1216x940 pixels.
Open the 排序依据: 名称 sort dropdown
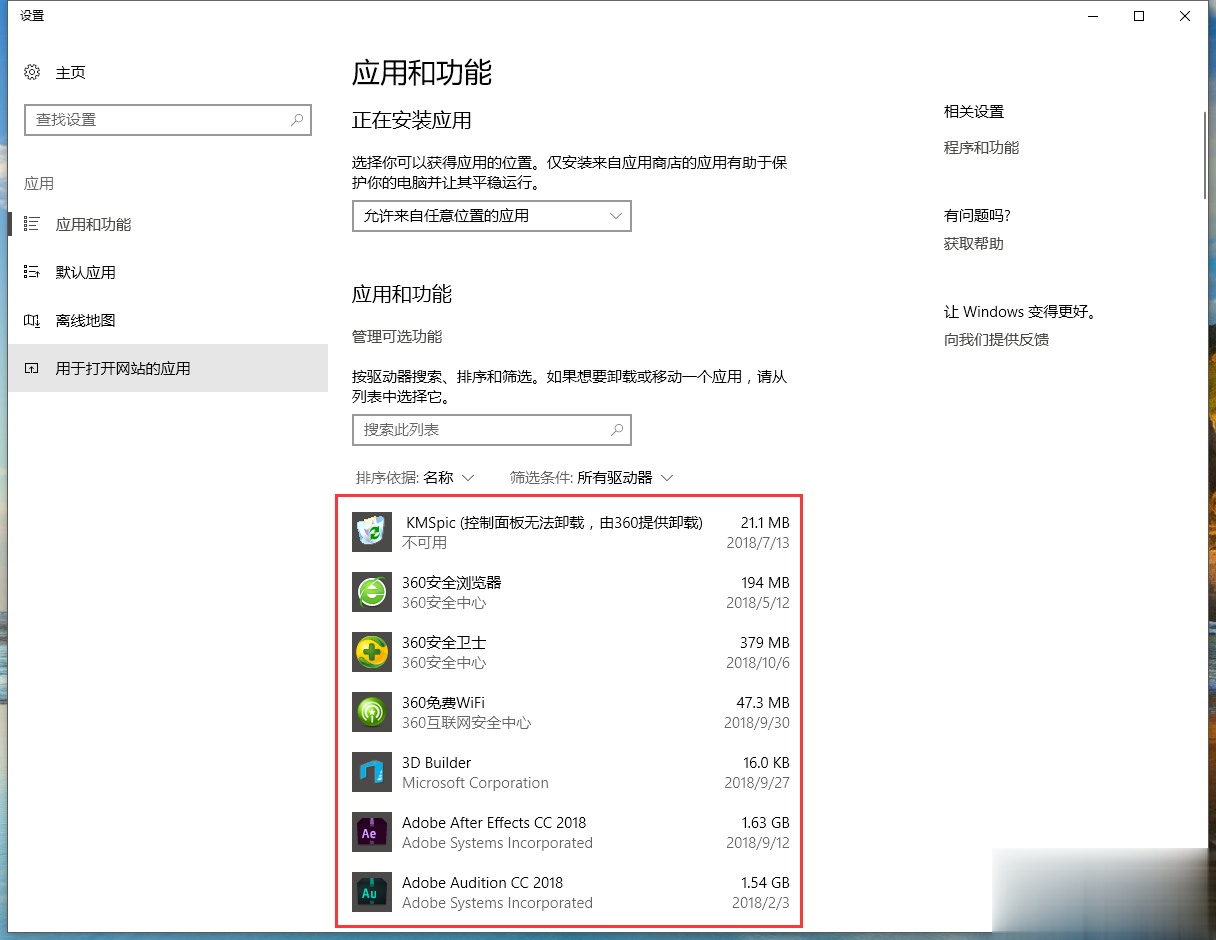click(415, 478)
